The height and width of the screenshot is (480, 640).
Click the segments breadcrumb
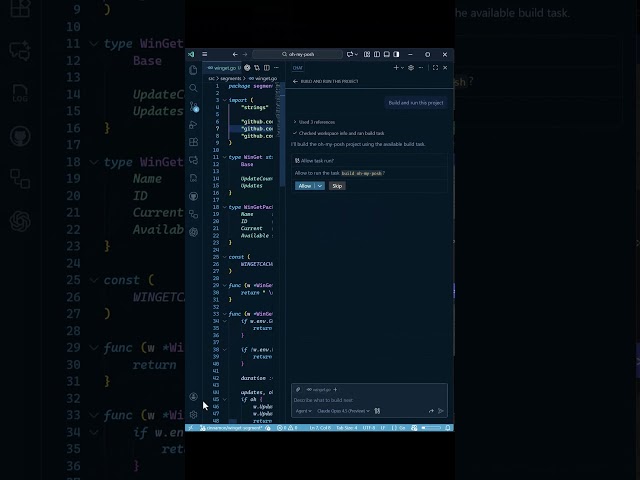231,78
